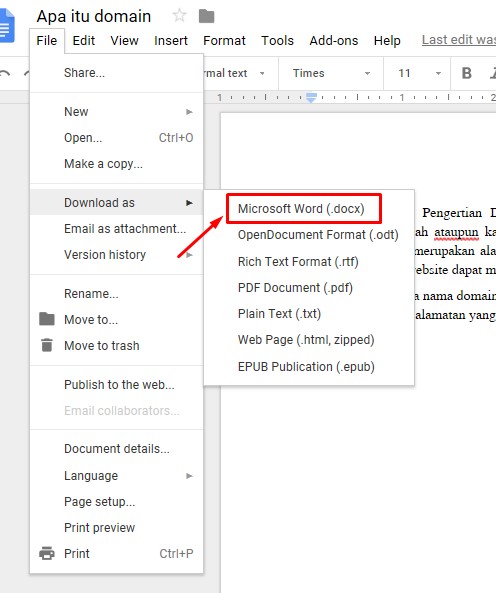Download as Web Page (.html, zipped)
Image resolution: width=496 pixels, height=593 pixels.
tap(309, 340)
